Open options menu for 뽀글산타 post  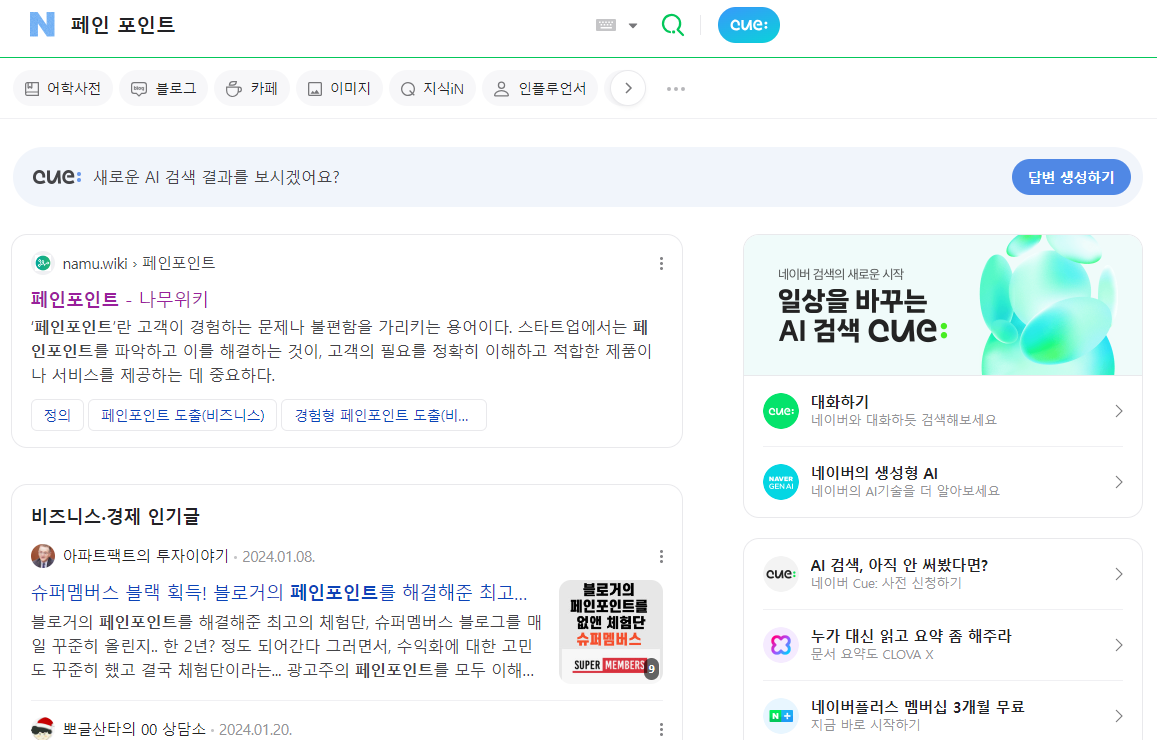coord(661,729)
